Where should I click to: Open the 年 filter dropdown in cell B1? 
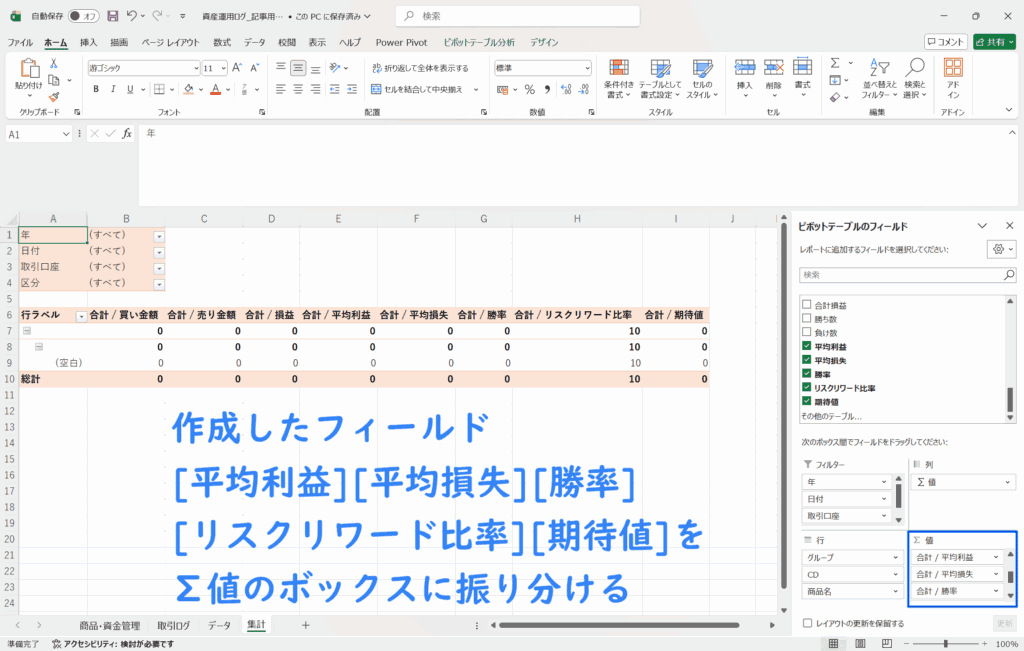coord(158,235)
